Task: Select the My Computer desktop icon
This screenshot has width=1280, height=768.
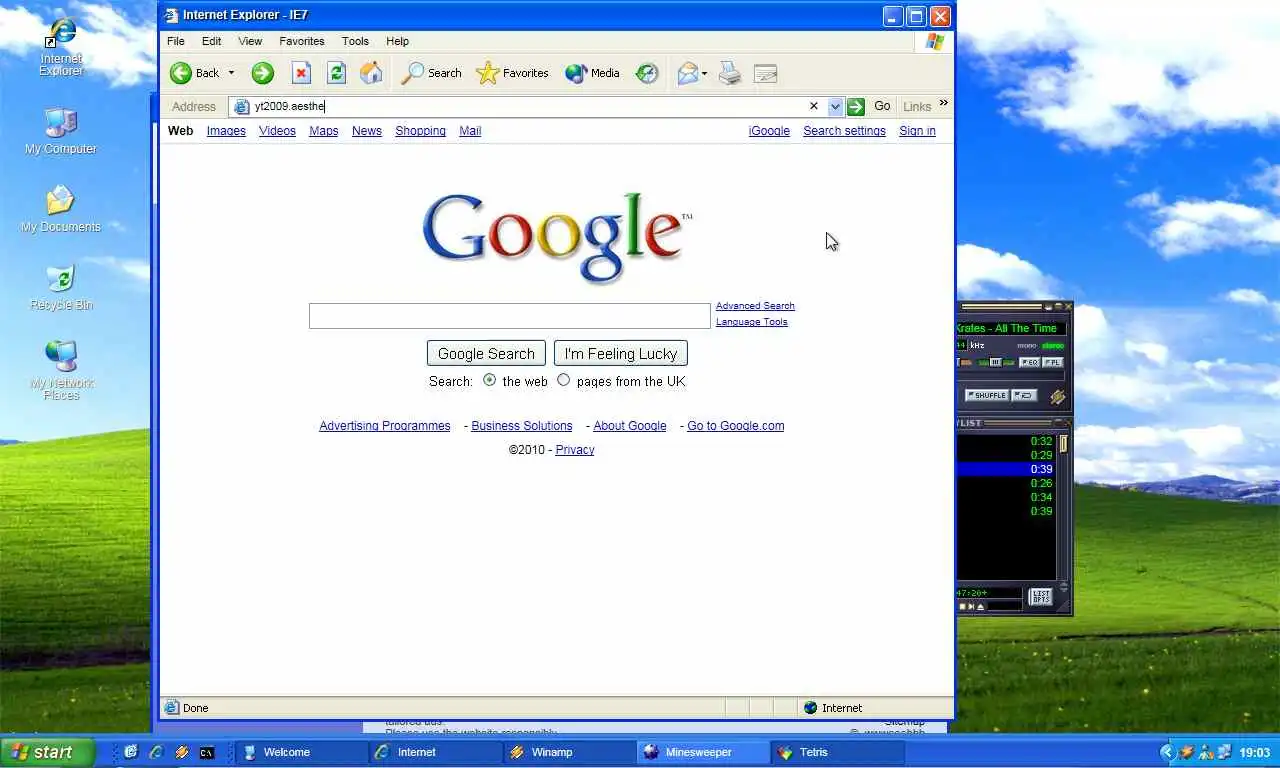Action: (x=61, y=131)
